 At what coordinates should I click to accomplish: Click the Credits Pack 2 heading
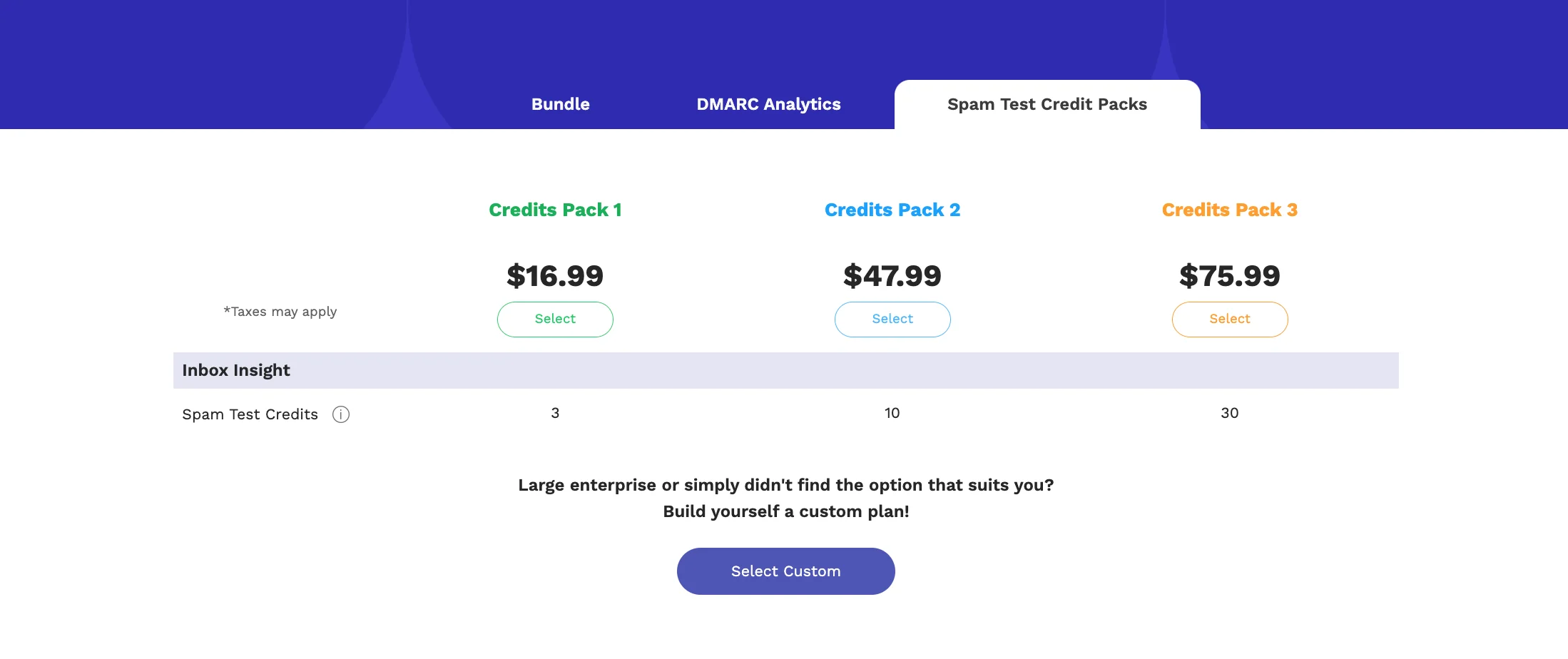click(x=892, y=210)
